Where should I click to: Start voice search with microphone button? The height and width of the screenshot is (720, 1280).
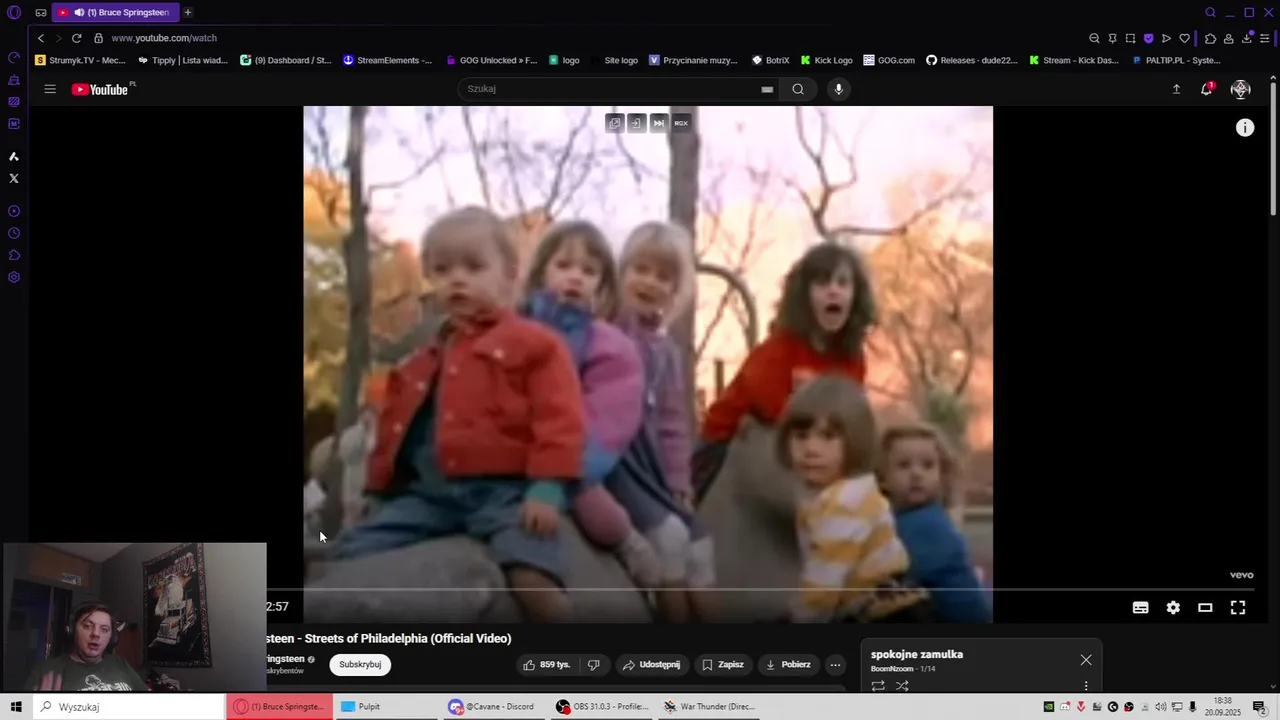point(839,89)
